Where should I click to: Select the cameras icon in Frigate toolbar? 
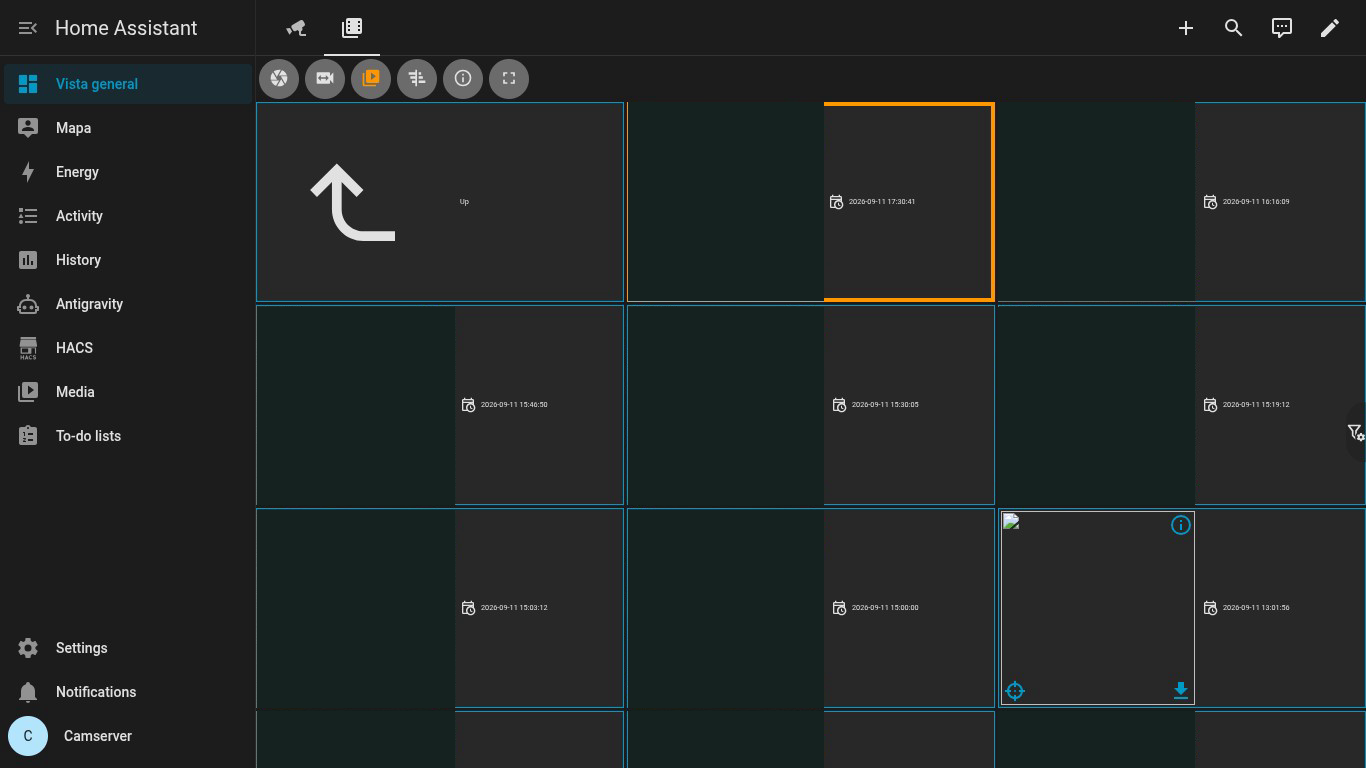click(325, 78)
